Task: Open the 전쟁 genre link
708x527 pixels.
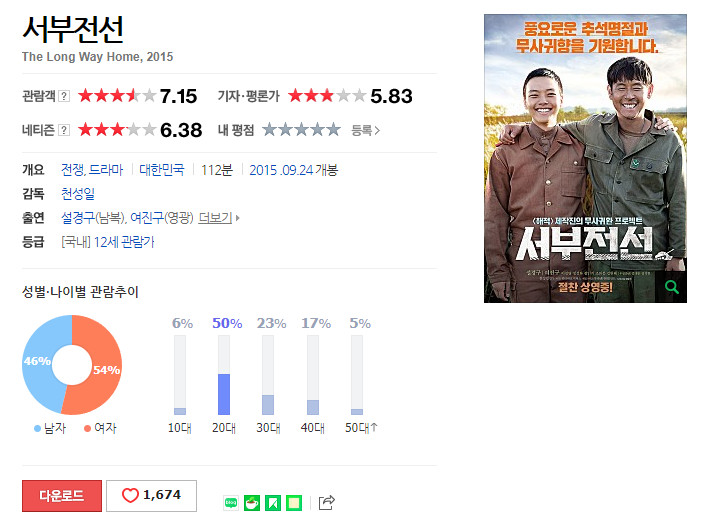Action: [x=72, y=170]
